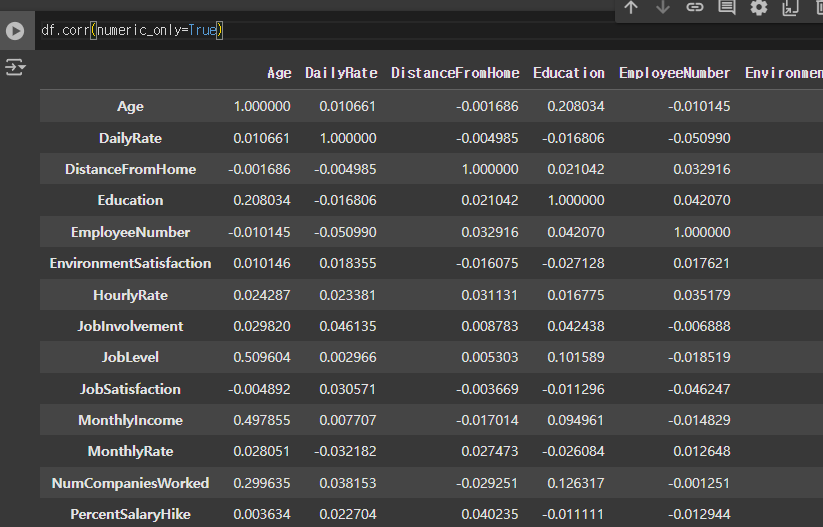
Task: Run the df.corr code cell
Action: [15, 31]
